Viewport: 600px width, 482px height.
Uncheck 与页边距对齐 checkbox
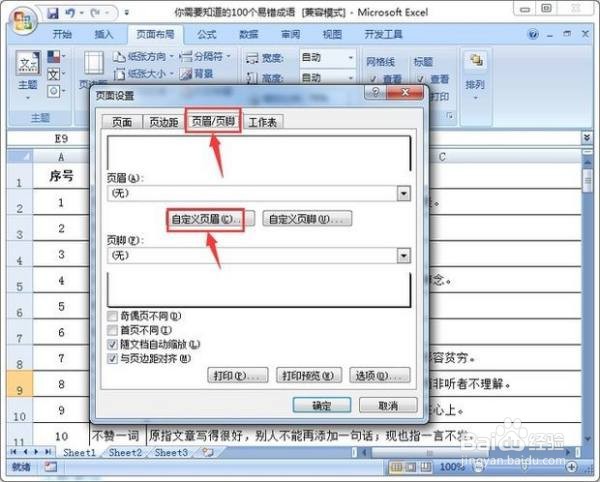click(x=112, y=358)
